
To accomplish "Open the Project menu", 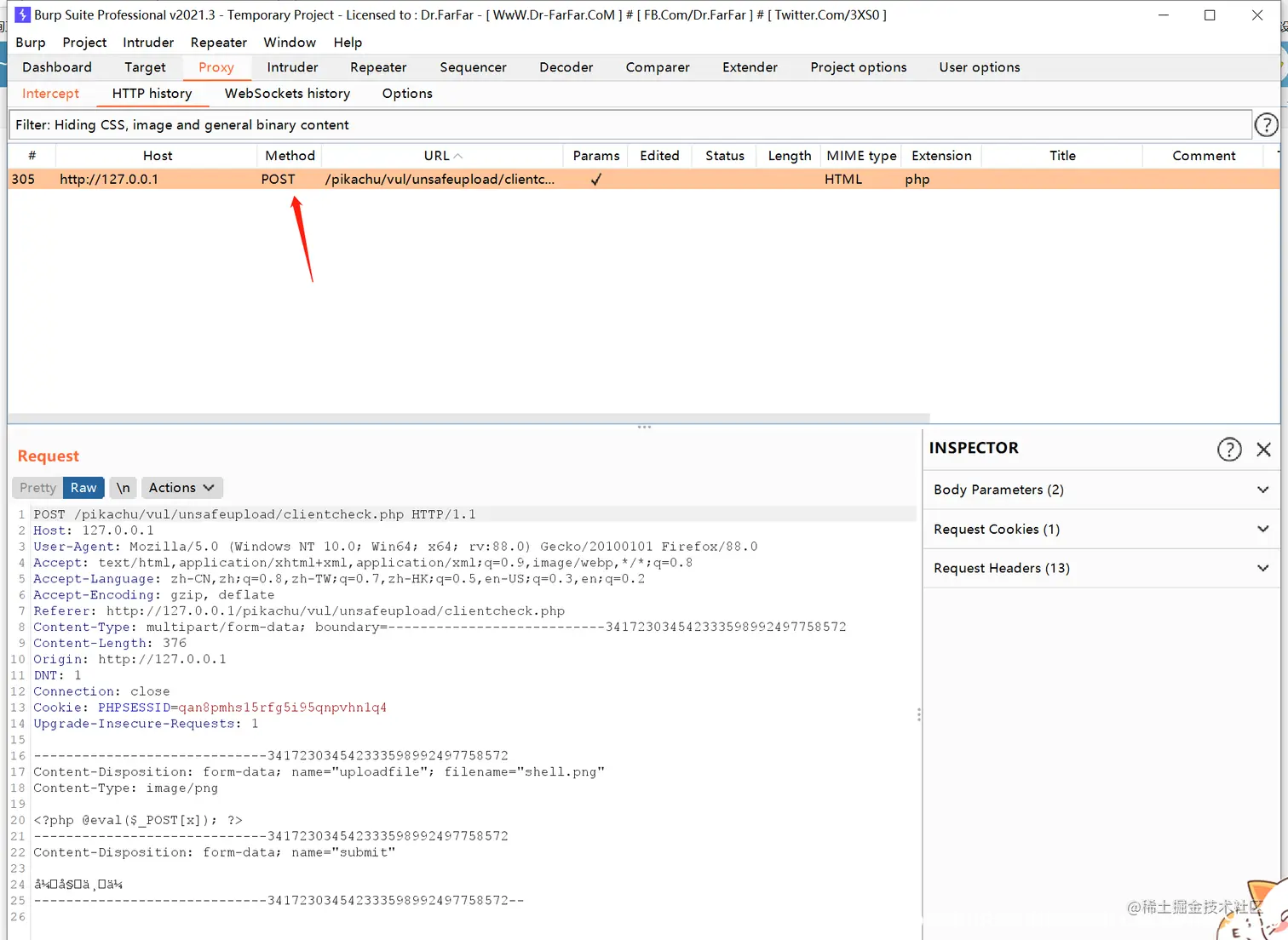I will 84,42.
